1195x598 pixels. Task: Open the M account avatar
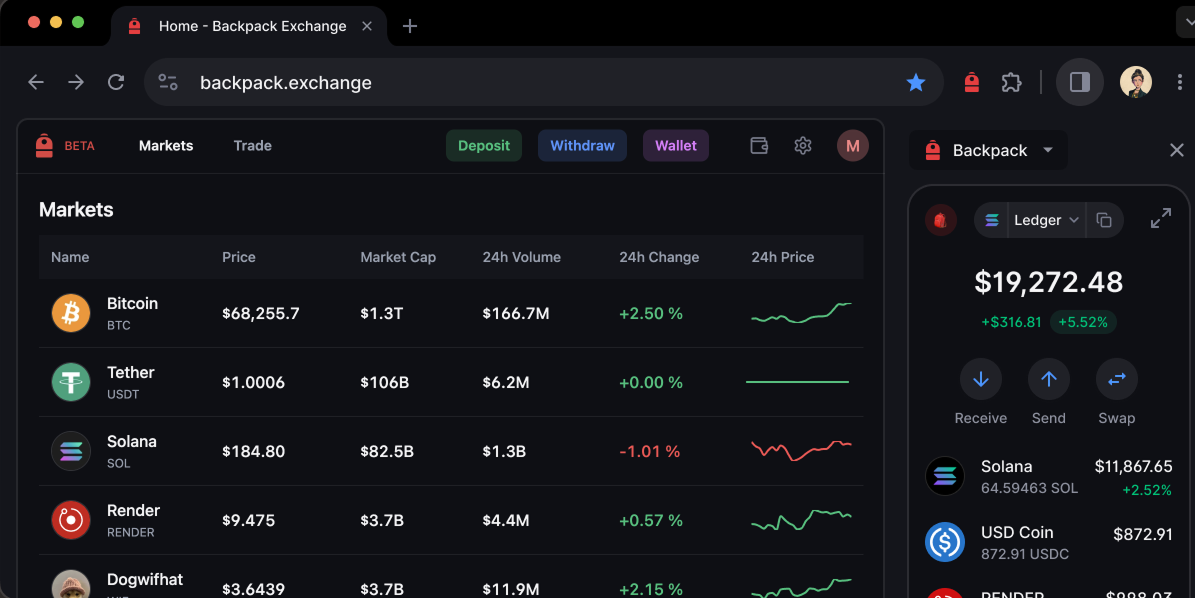pos(853,146)
